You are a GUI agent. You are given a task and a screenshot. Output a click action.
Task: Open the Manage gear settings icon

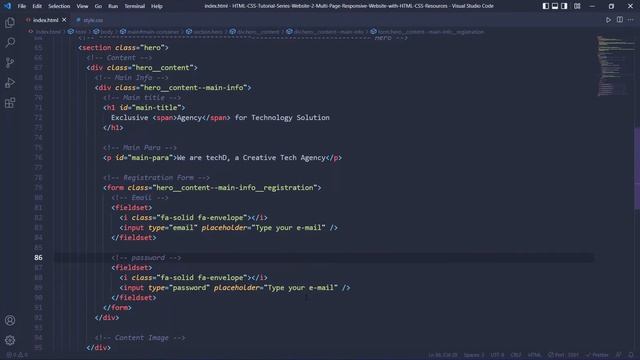pyautogui.click(x=10, y=340)
